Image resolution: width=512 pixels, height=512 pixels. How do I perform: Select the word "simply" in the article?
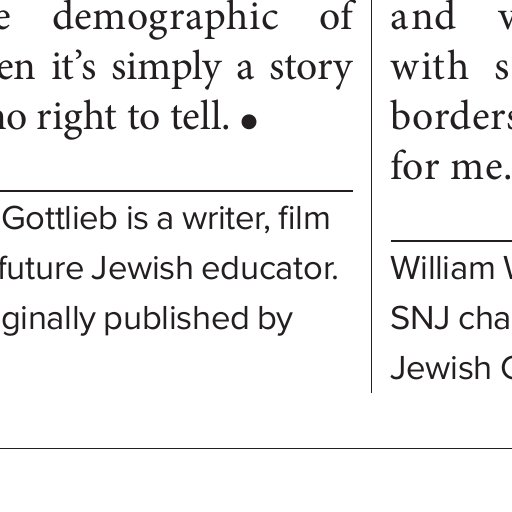tap(167, 69)
